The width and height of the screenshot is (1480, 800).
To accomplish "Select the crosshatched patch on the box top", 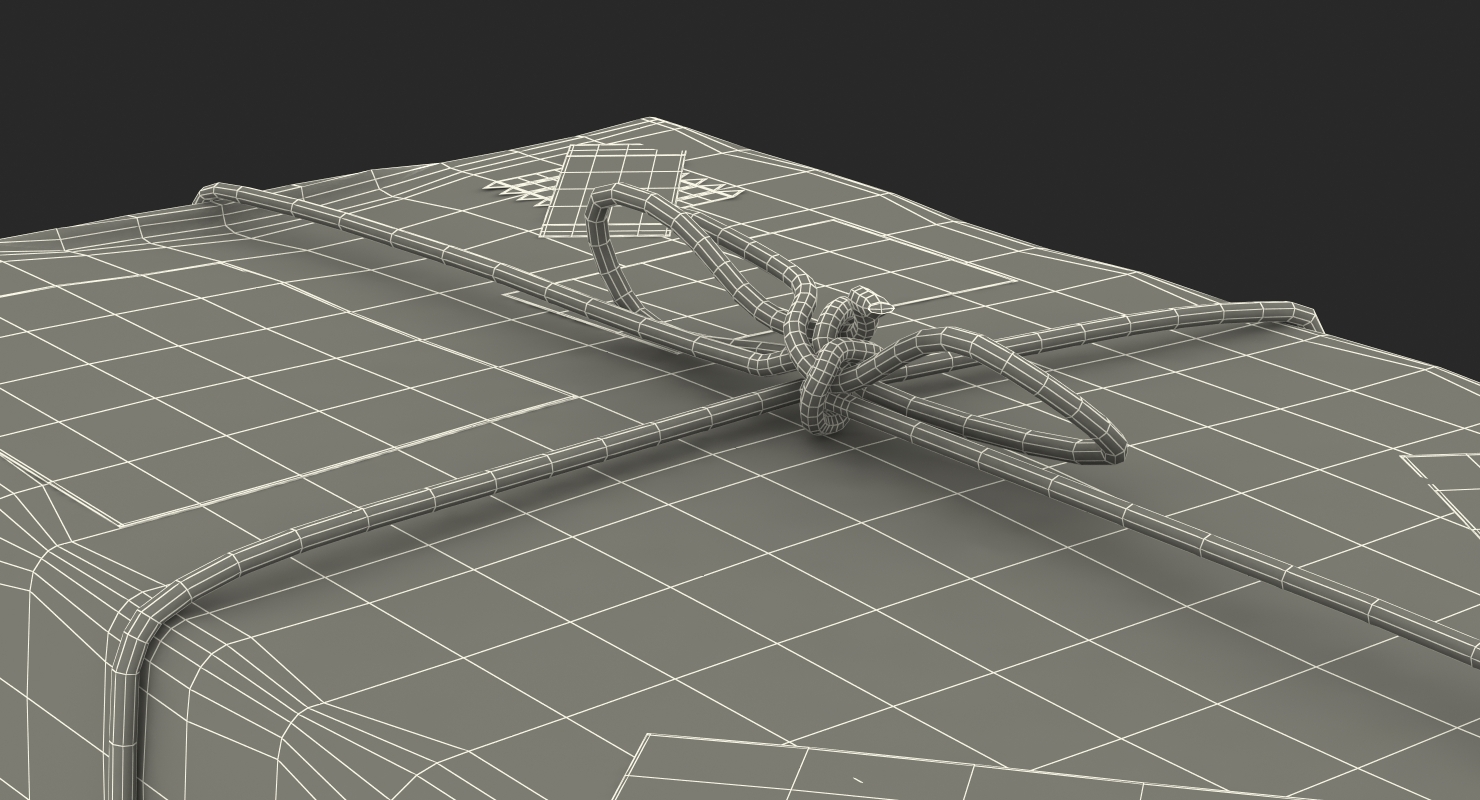I will (615, 190).
